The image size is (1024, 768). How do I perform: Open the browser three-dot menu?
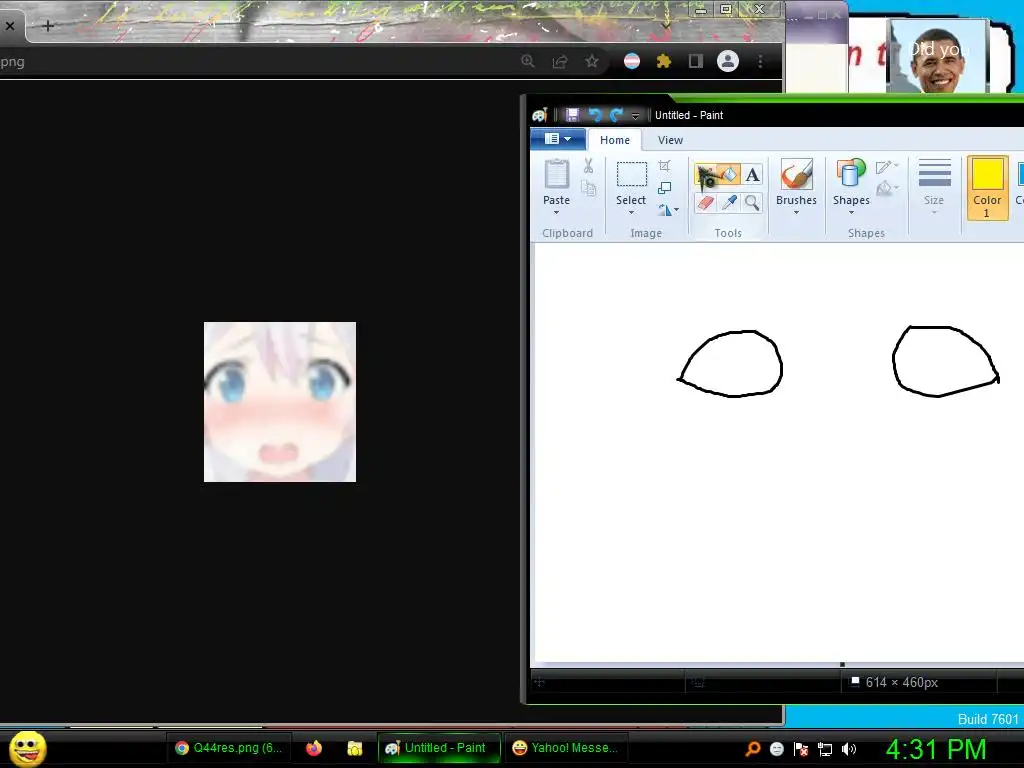pos(760,61)
